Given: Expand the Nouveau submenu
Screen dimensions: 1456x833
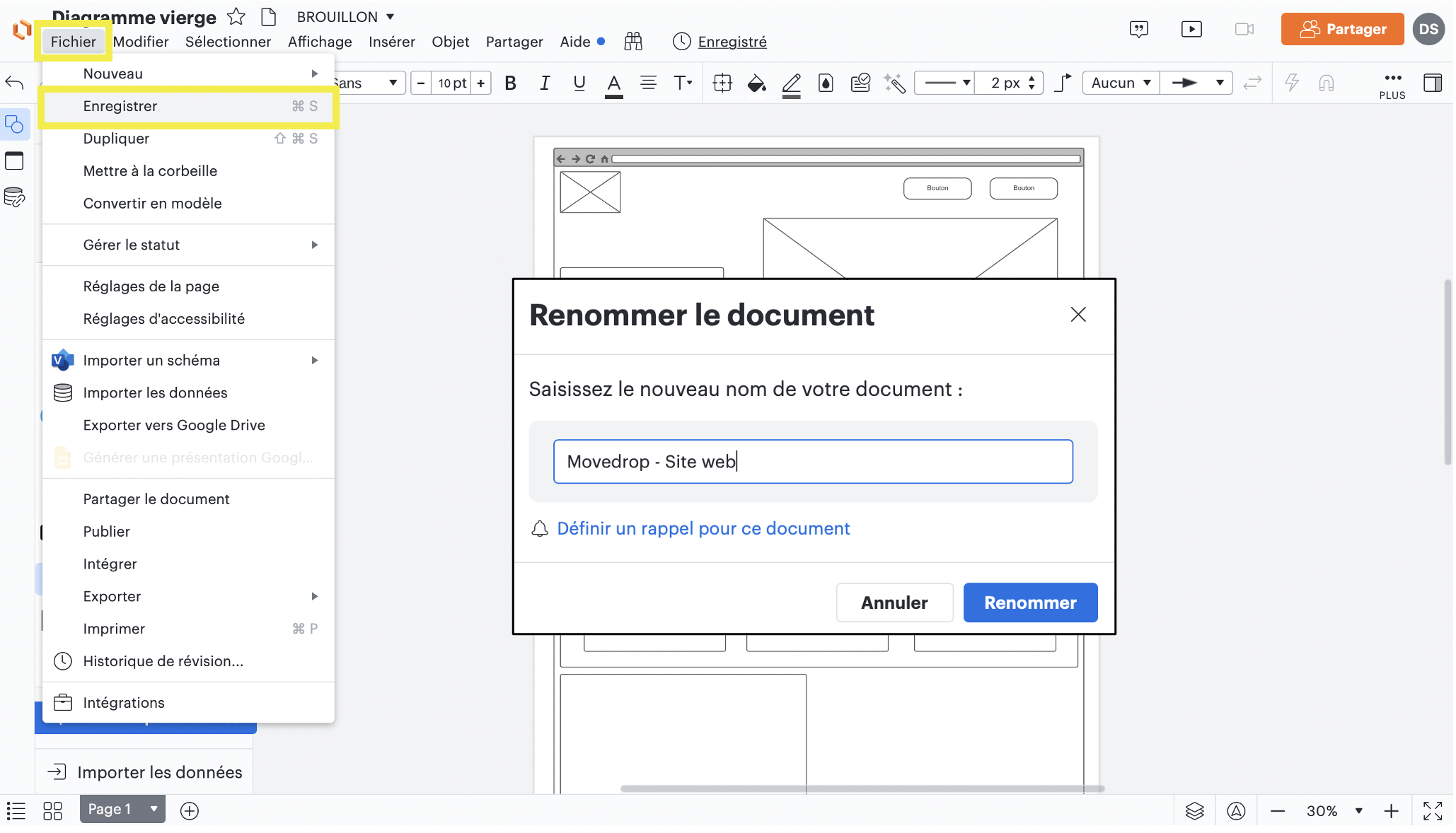Looking at the screenshot, I should coord(188,74).
